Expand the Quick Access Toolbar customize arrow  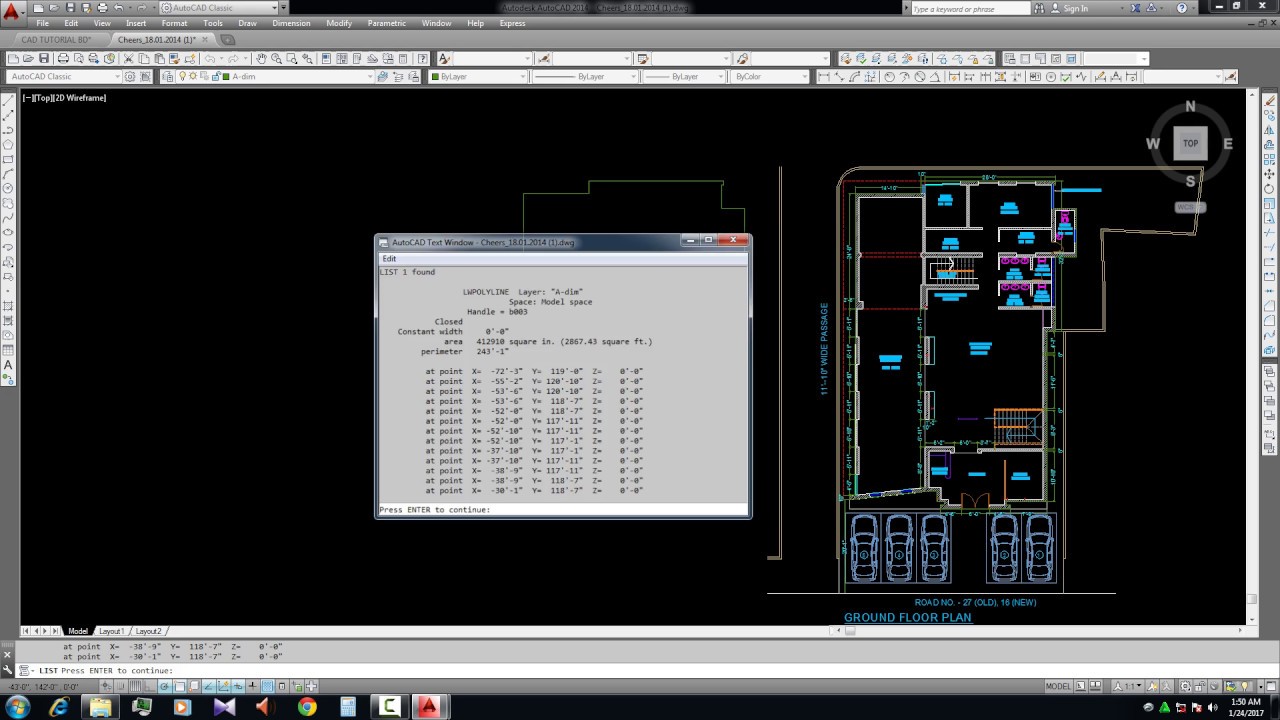pyautogui.click(x=284, y=8)
